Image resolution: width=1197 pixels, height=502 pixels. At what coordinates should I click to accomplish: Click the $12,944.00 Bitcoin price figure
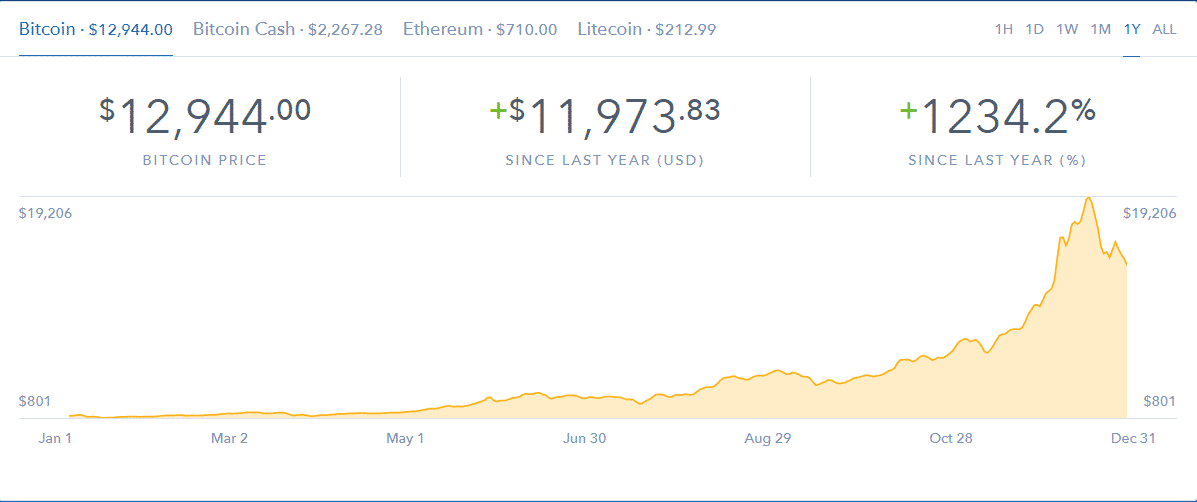click(205, 117)
